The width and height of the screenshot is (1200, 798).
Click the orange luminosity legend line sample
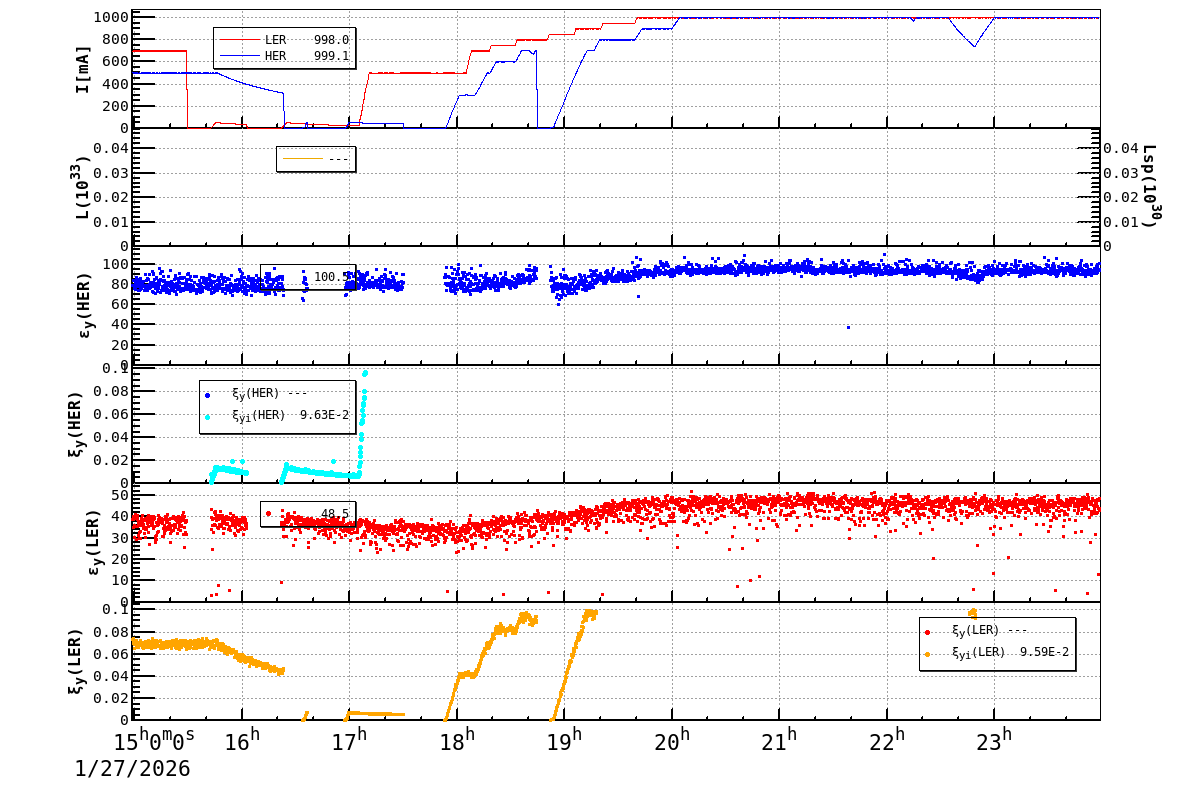tap(303, 158)
